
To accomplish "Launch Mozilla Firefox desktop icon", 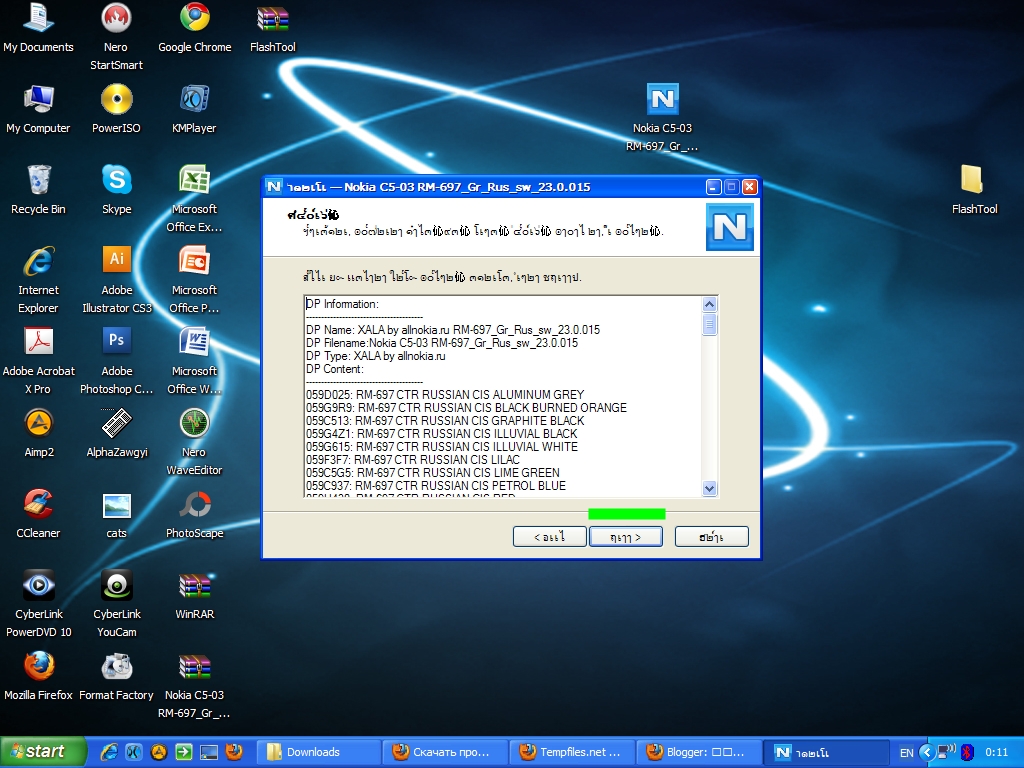I will [39, 676].
